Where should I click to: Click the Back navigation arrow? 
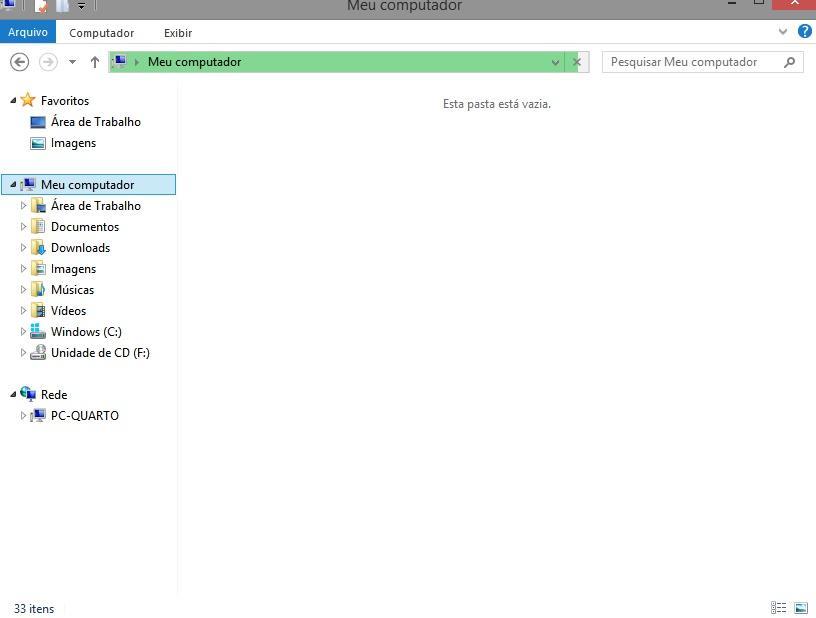(19, 62)
